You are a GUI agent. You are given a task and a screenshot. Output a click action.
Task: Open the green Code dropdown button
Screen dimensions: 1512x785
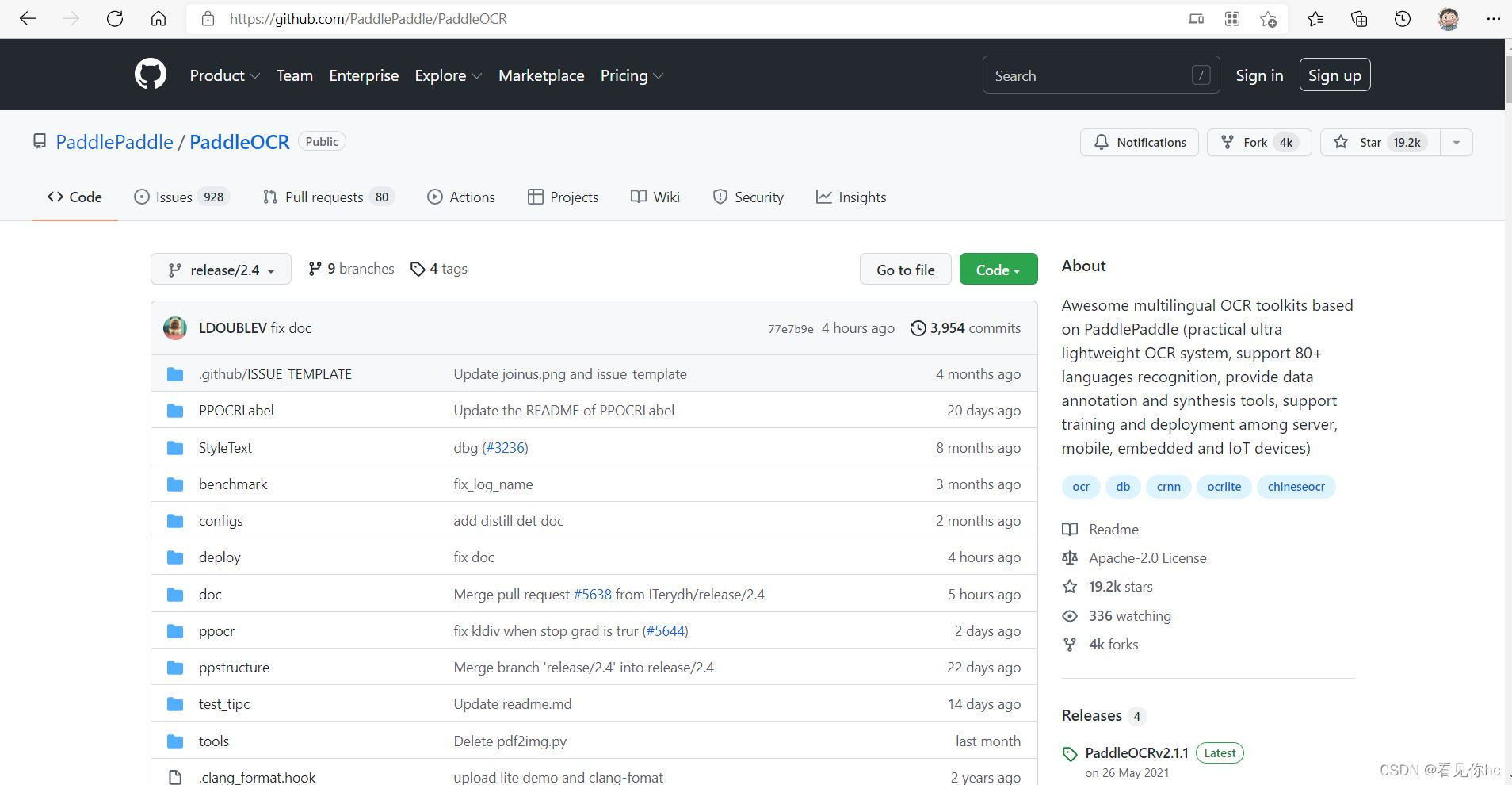[x=998, y=270]
